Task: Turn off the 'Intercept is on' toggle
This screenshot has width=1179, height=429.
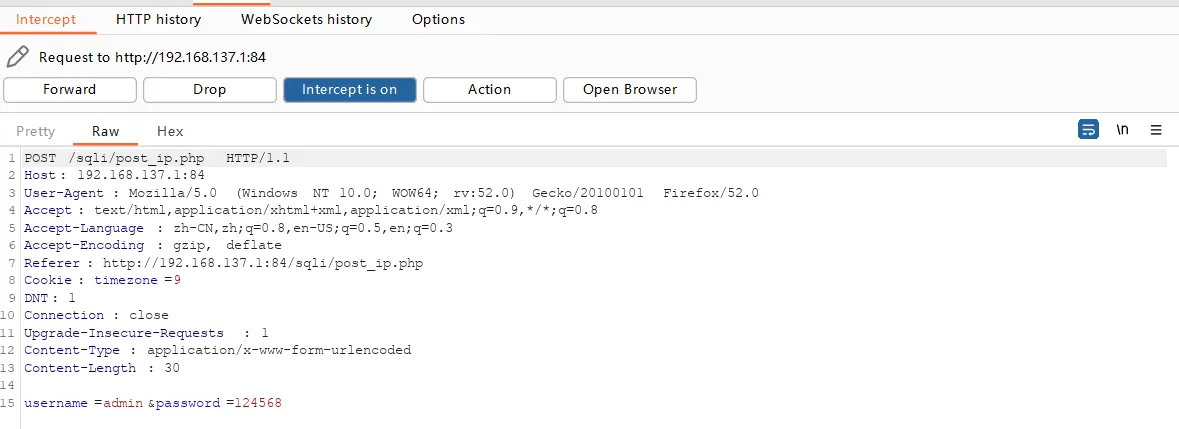Action: tap(349, 90)
